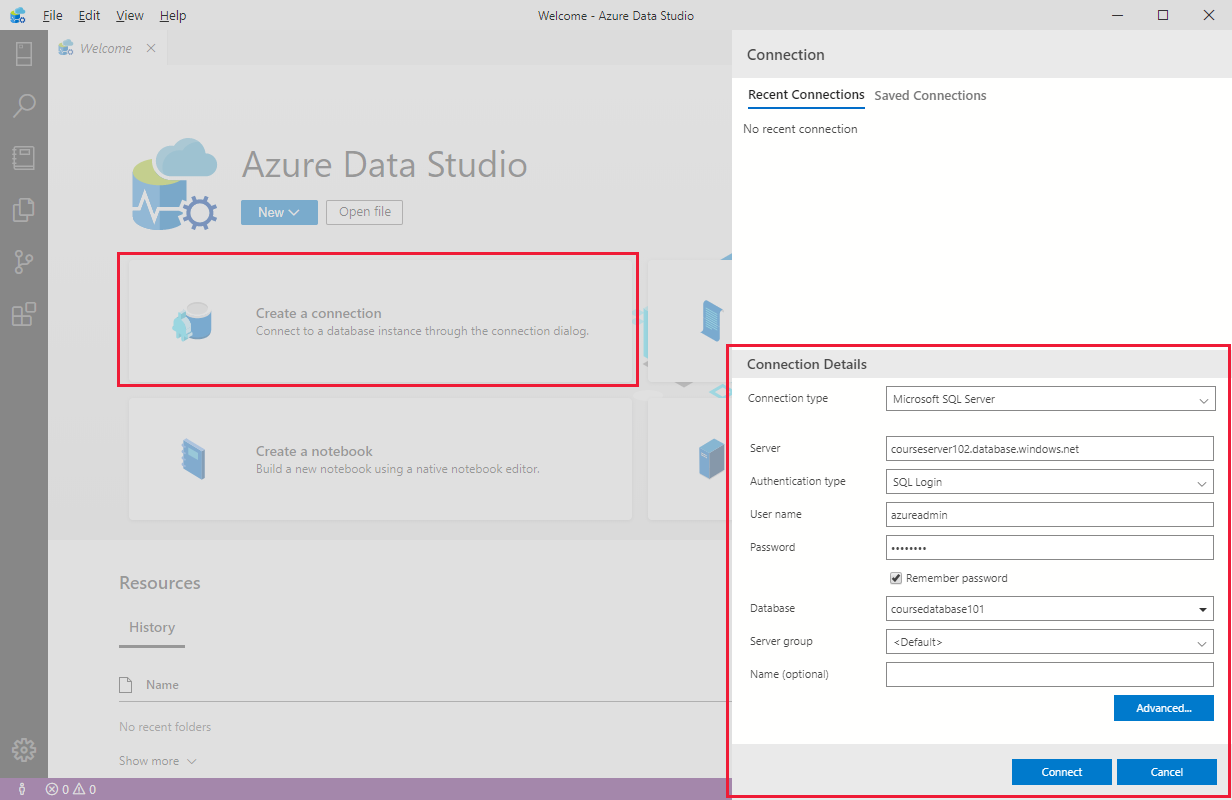Open the Extensions view icon

tap(24, 313)
